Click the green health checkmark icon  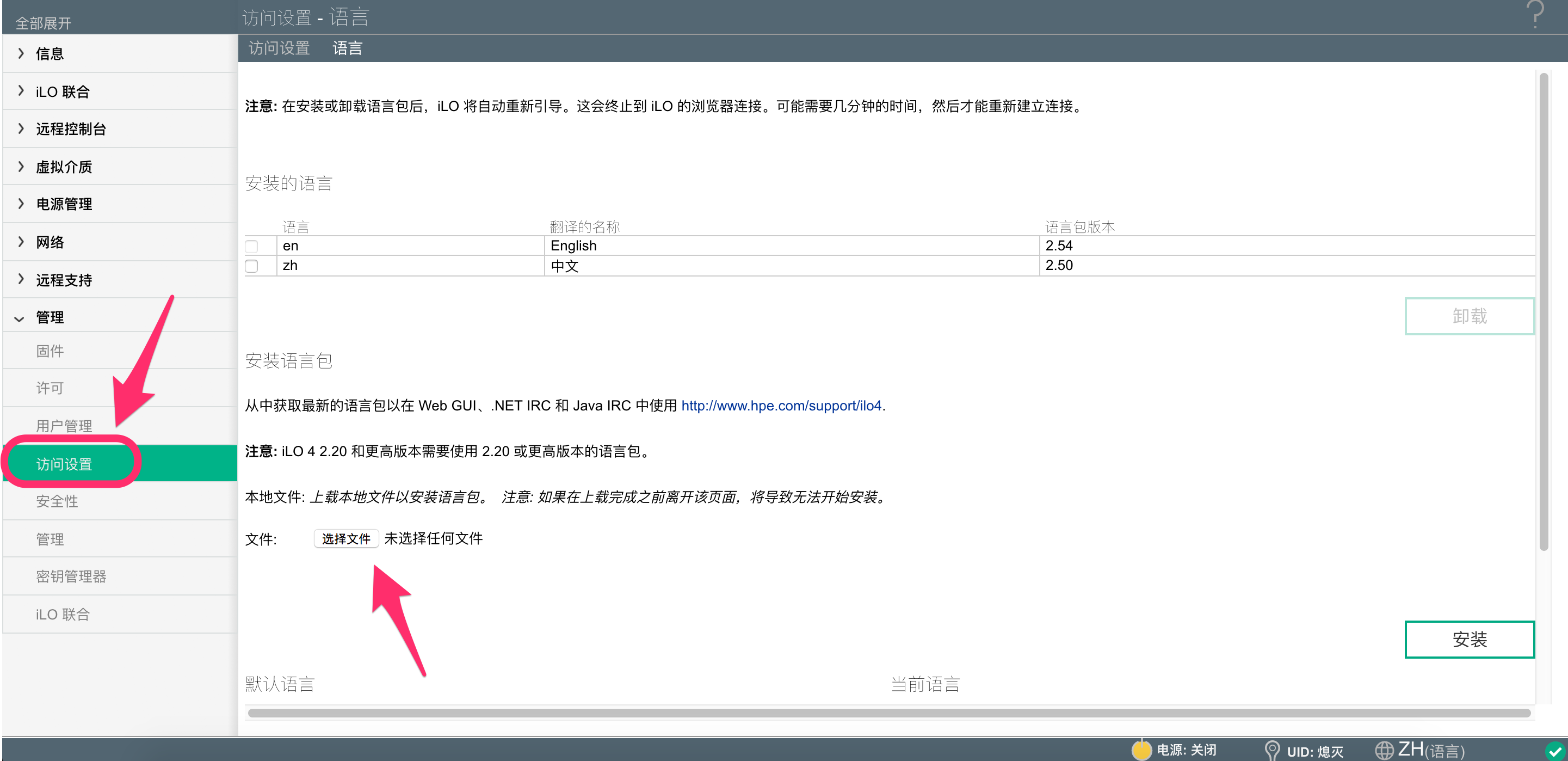click(x=1554, y=751)
